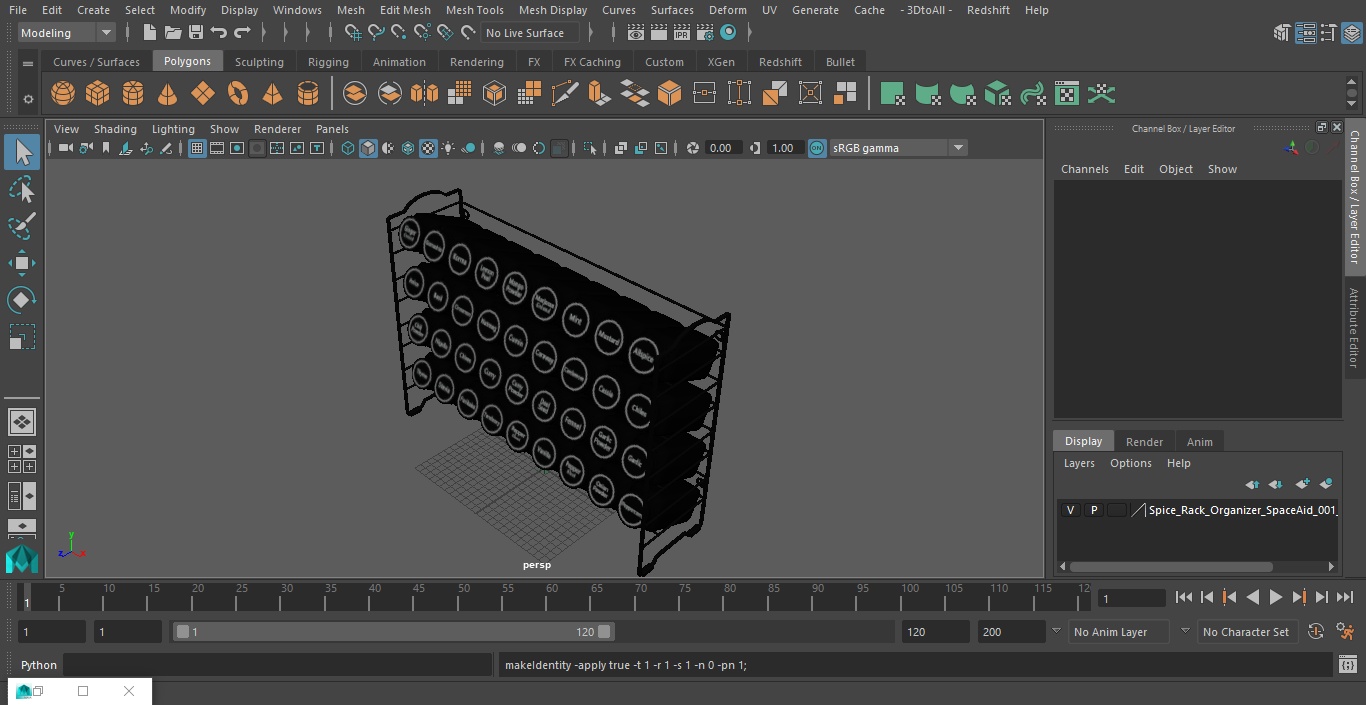Open Channels menu in Channel Box
This screenshot has height=705, width=1366.
(x=1084, y=169)
